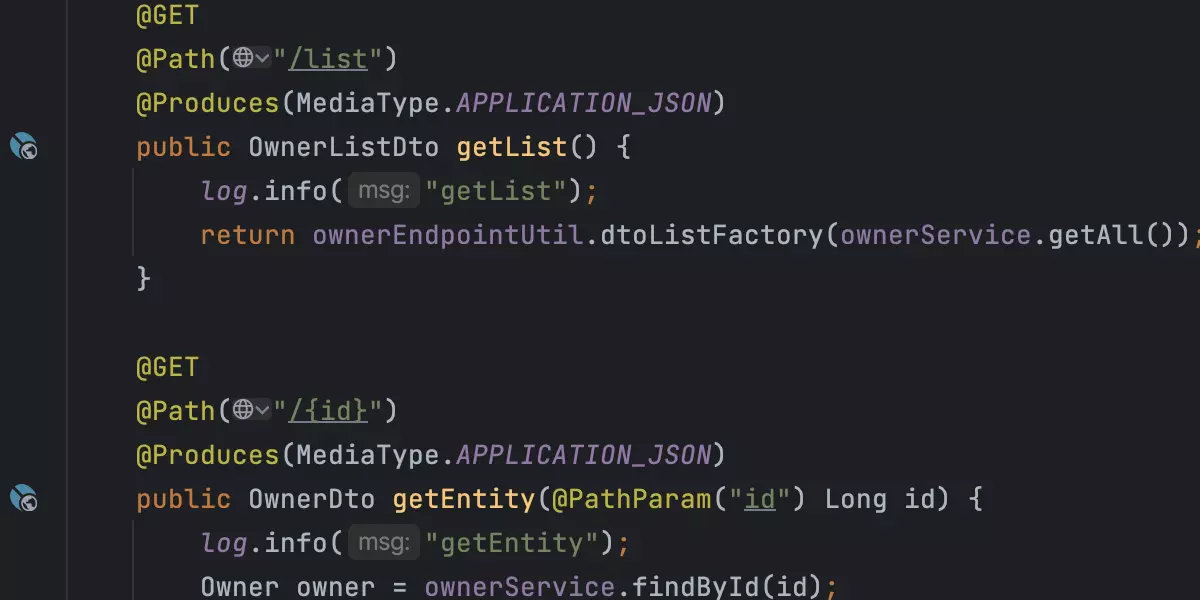
Task: Click the endpoint gutter icon beside getEntity
Action: (23, 499)
